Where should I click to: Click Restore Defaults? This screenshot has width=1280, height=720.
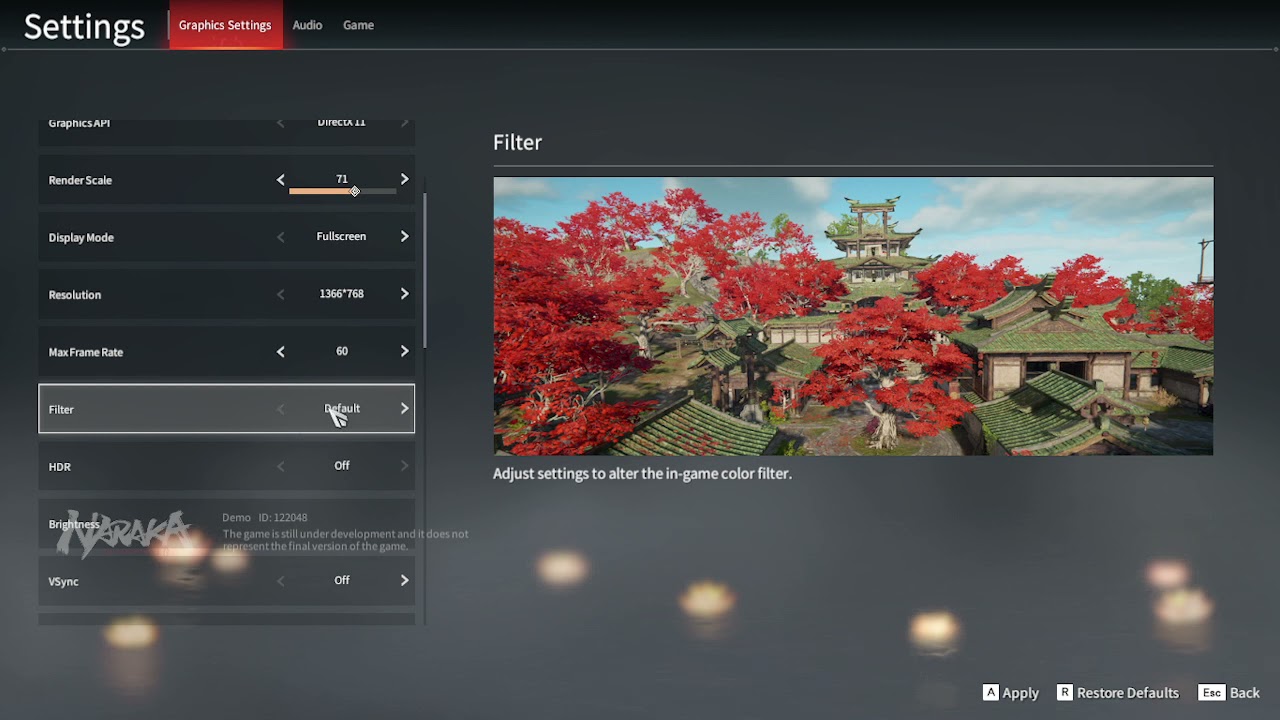[1118, 692]
